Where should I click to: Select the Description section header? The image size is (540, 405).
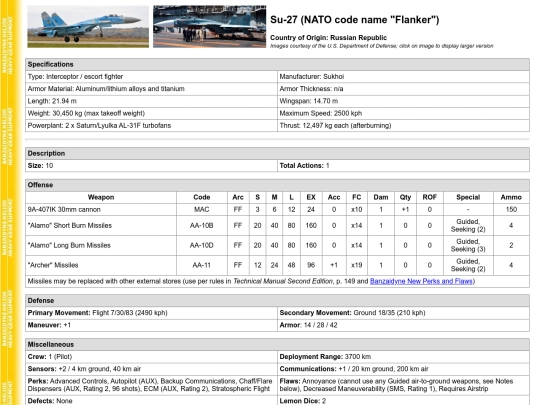[x=277, y=153]
